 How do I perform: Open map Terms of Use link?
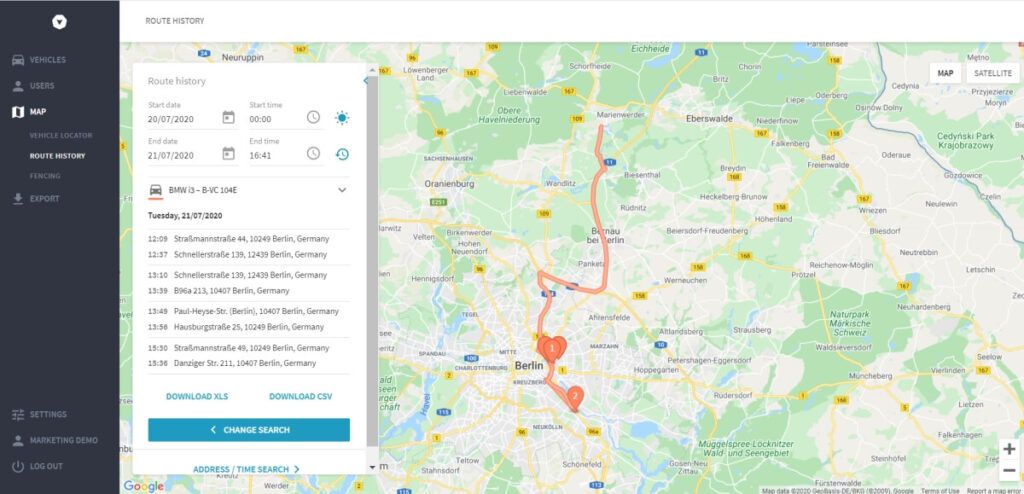(x=940, y=491)
